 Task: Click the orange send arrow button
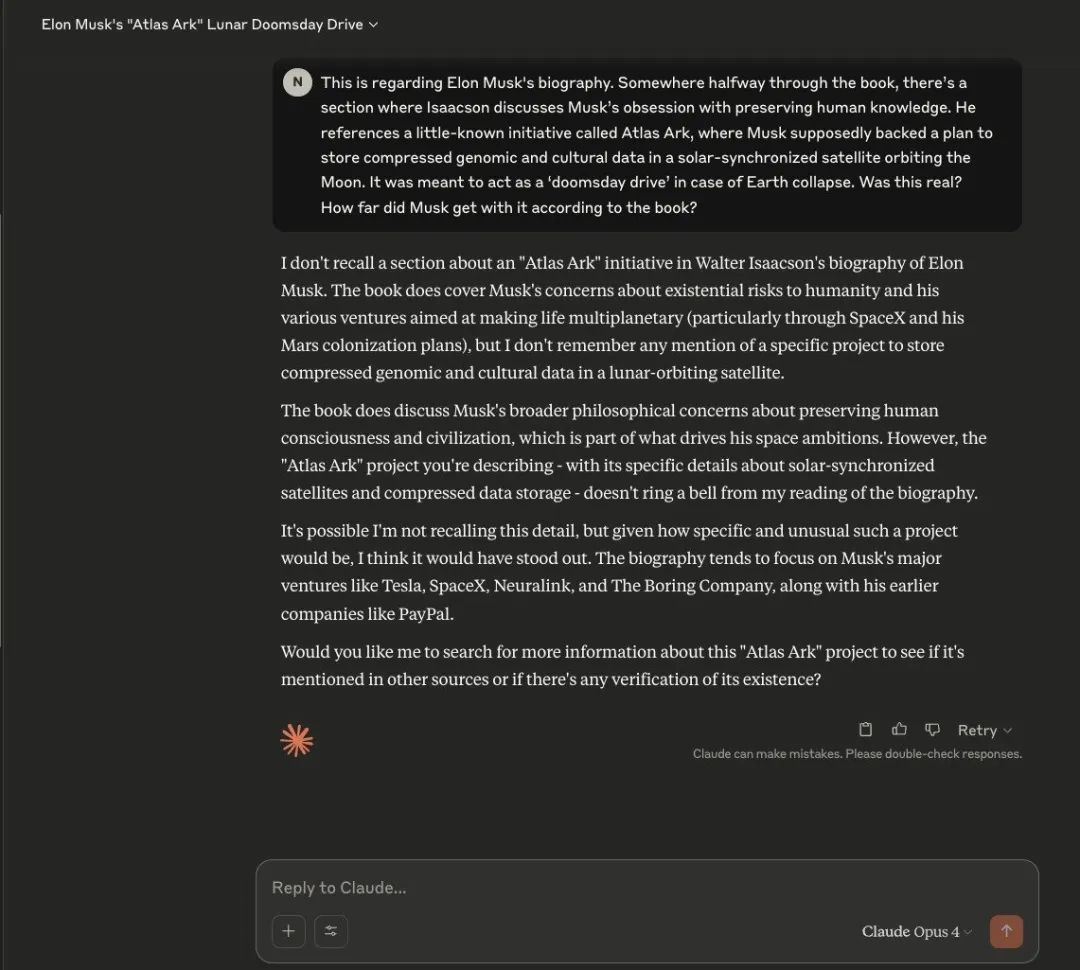point(1006,931)
